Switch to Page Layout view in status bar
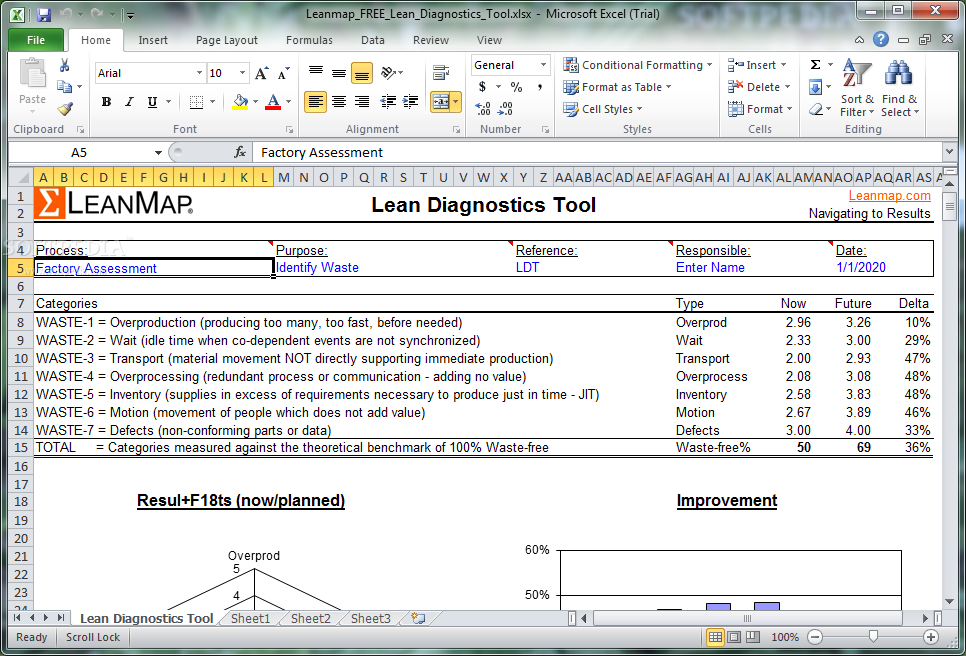 [734, 637]
